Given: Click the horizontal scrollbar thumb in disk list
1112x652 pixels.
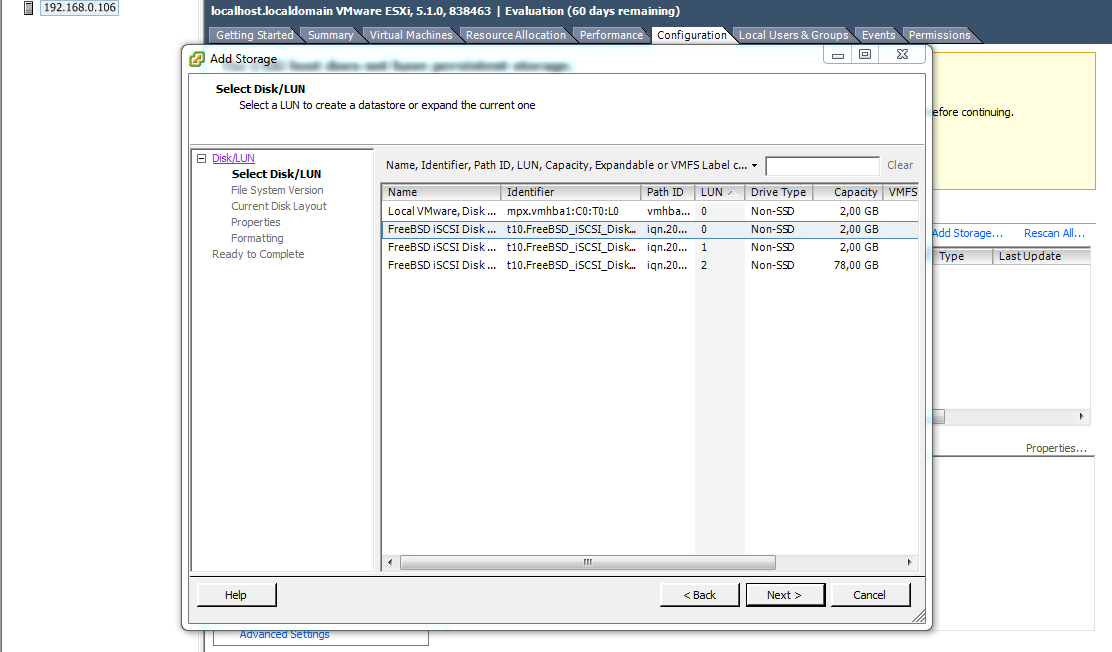Looking at the screenshot, I should pos(587,563).
